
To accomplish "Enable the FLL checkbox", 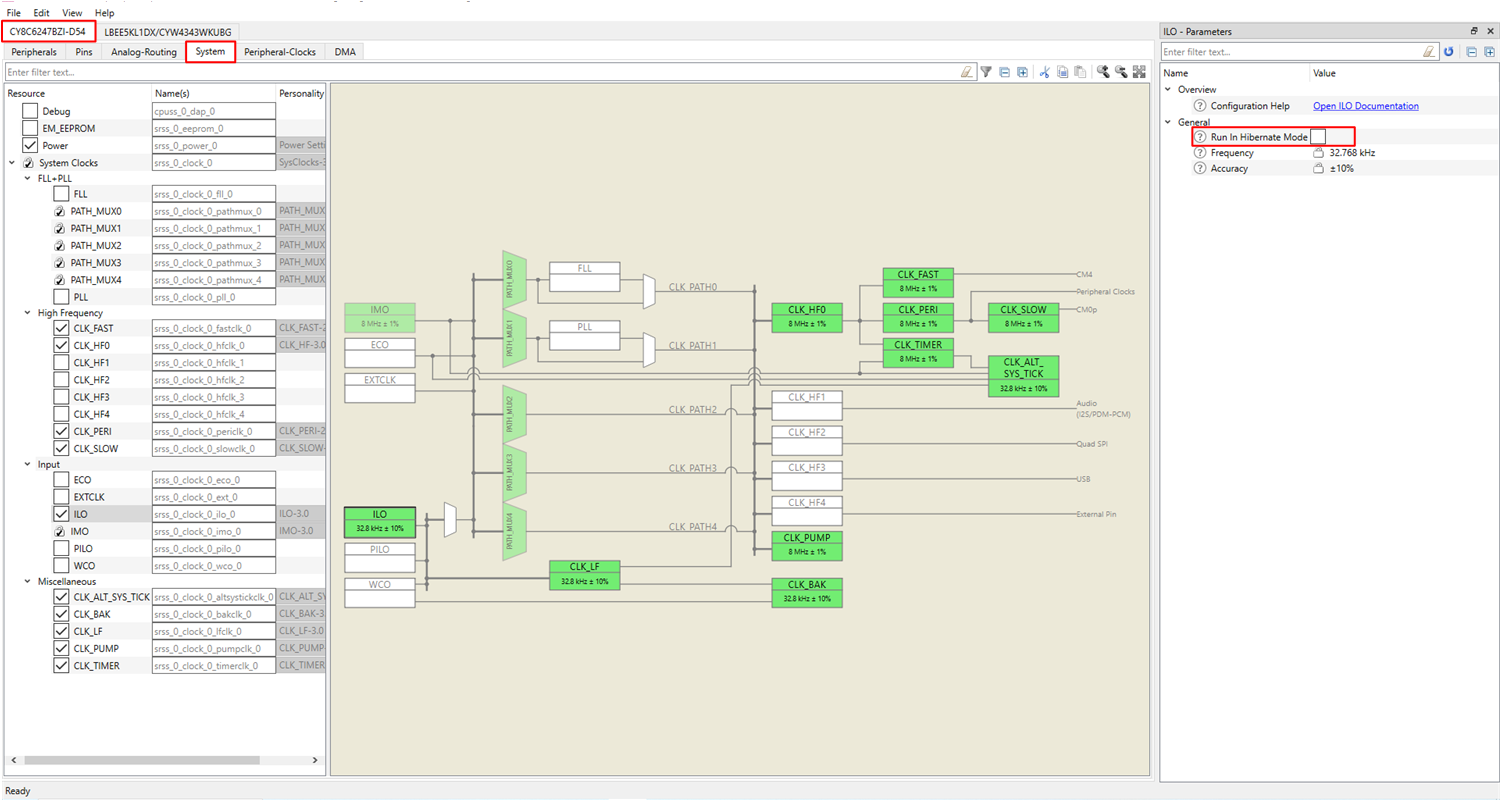I will tap(61, 194).
